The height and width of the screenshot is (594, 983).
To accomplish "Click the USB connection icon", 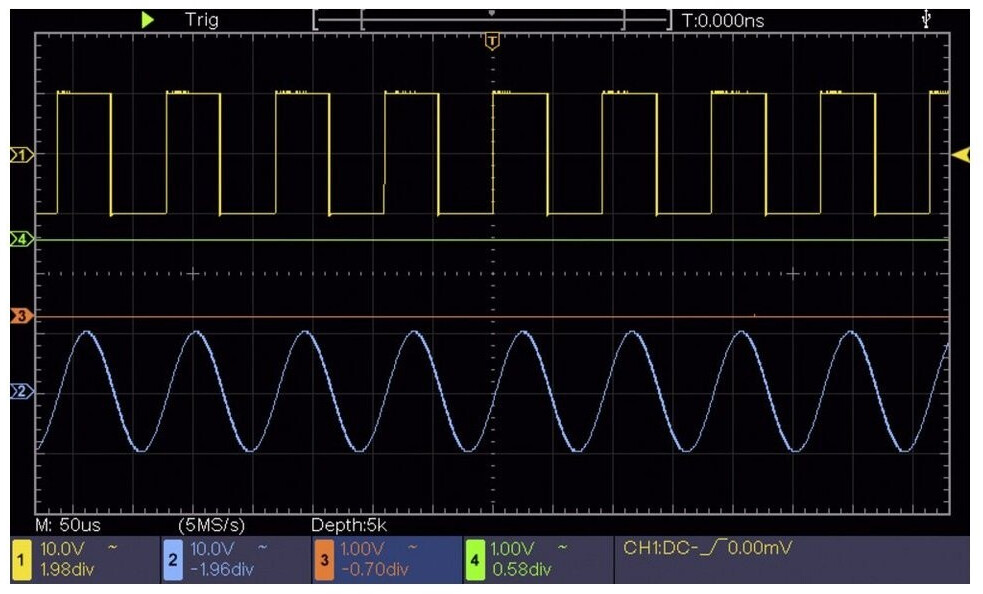I will point(928,18).
